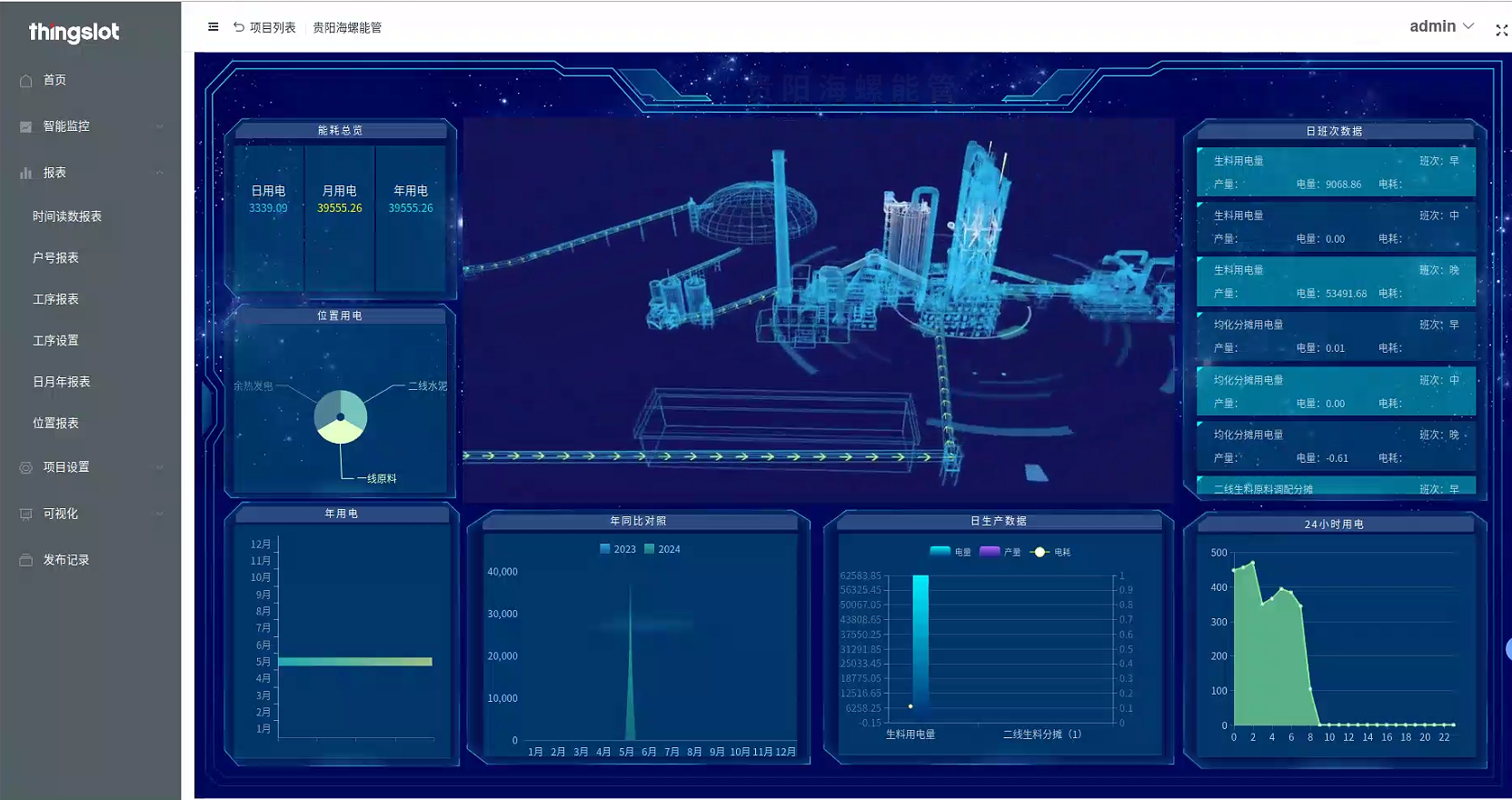Select the 日月年报表 menu item

(x=62, y=382)
